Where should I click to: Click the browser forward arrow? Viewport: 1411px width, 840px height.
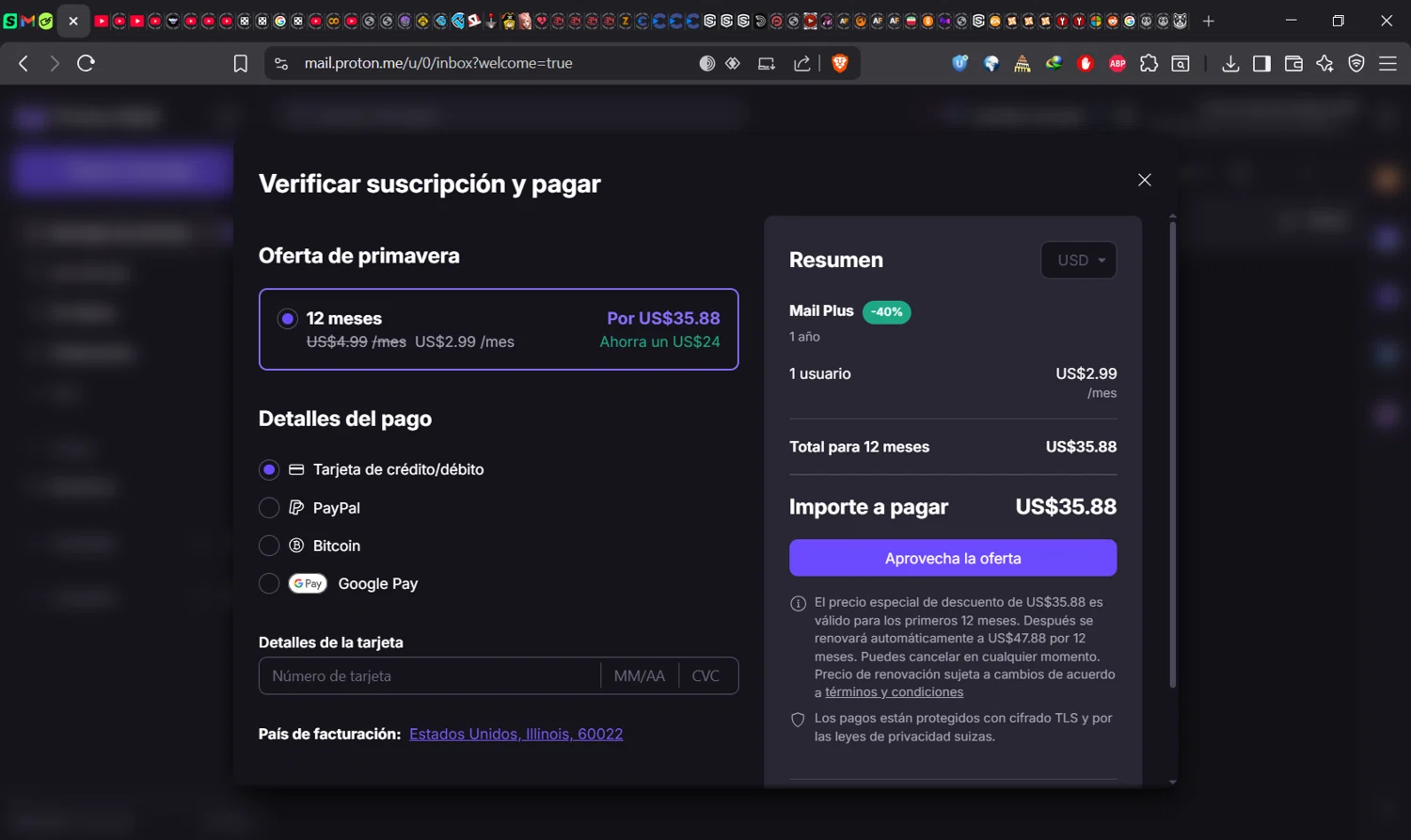tap(55, 63)
